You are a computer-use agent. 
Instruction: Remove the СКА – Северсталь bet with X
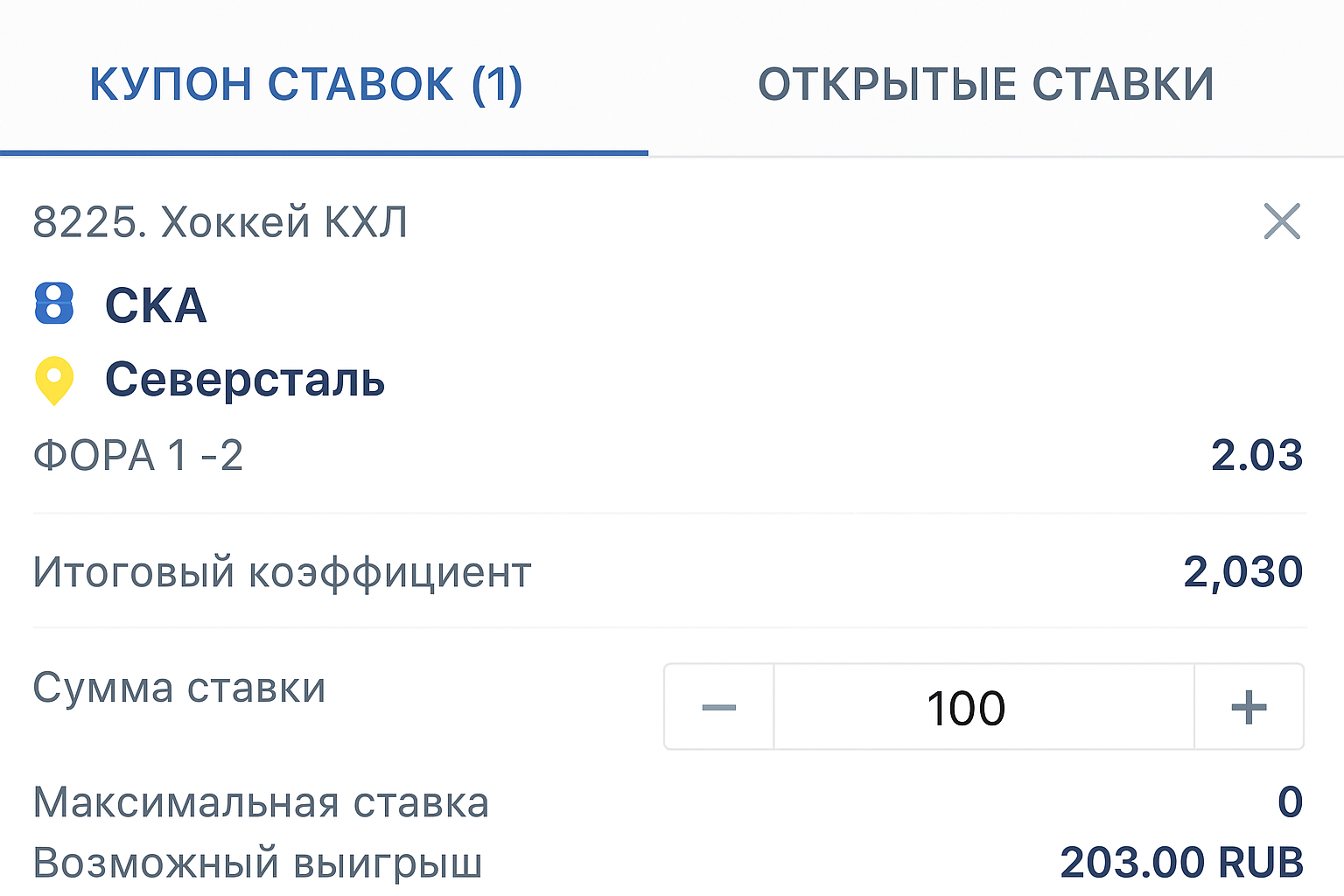[x=1282, y=220]
